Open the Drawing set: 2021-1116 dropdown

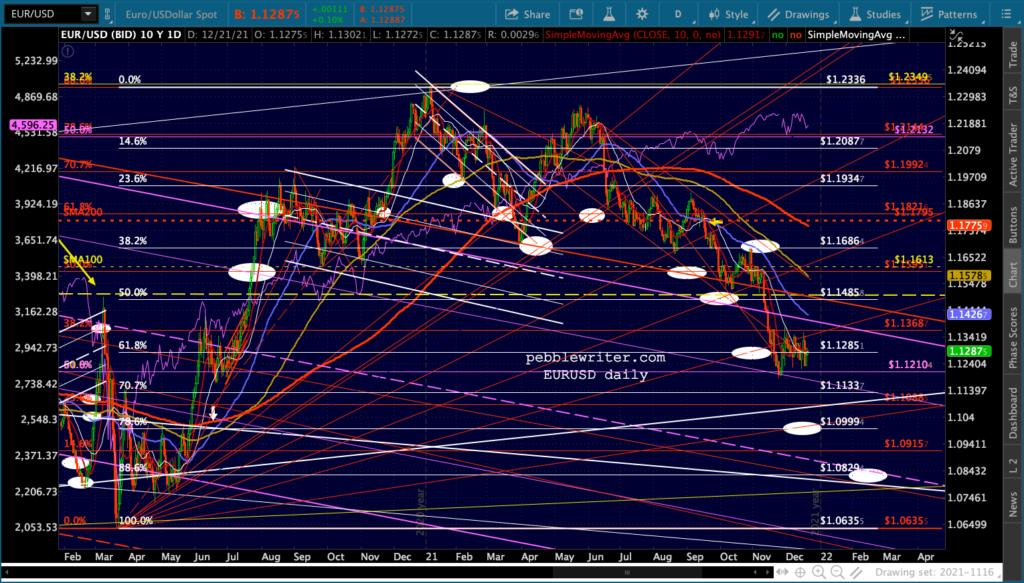pos(937,573)
